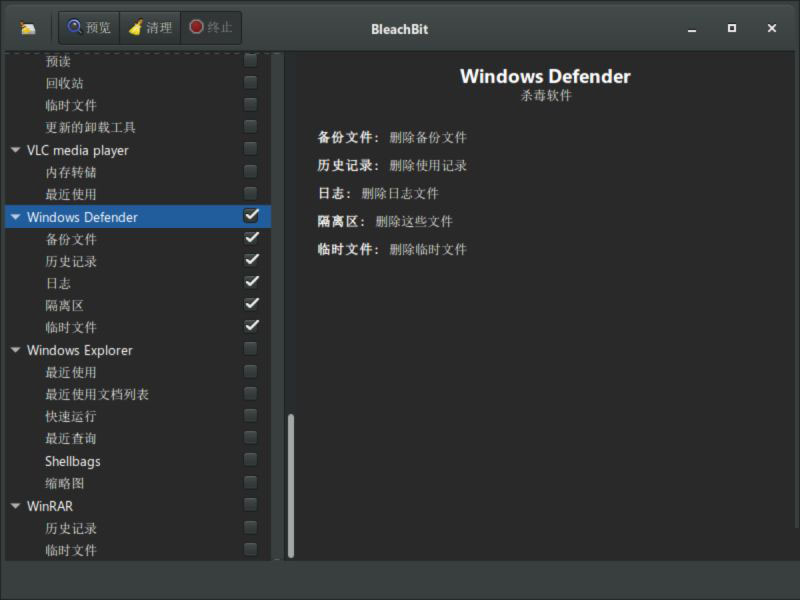Check 历史记录 under WinRAR

point(251,527)
